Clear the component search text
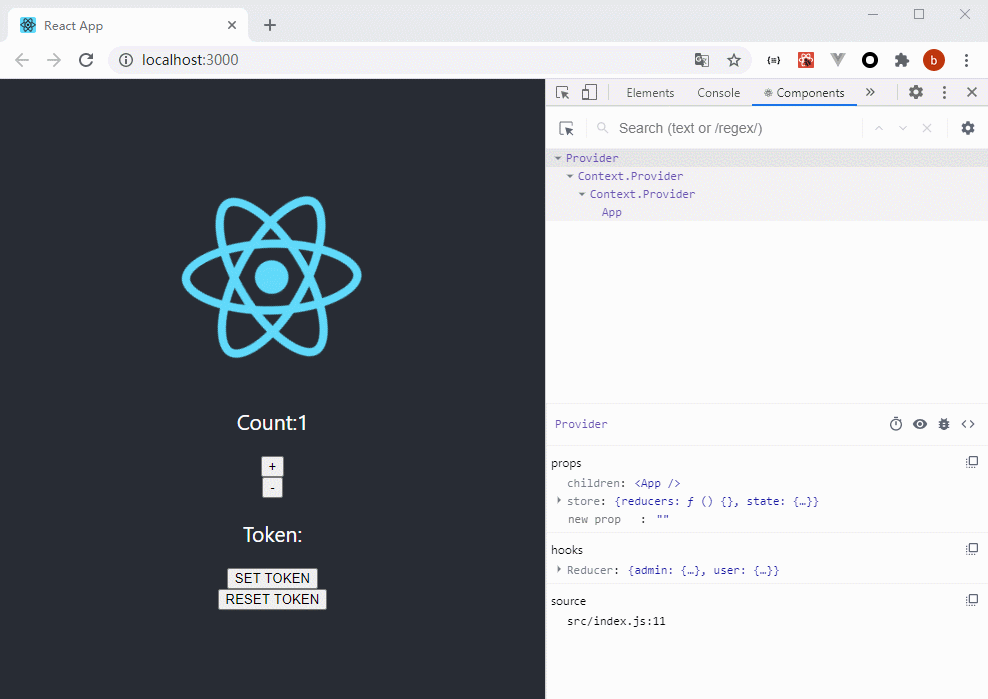 click(927, 129)
